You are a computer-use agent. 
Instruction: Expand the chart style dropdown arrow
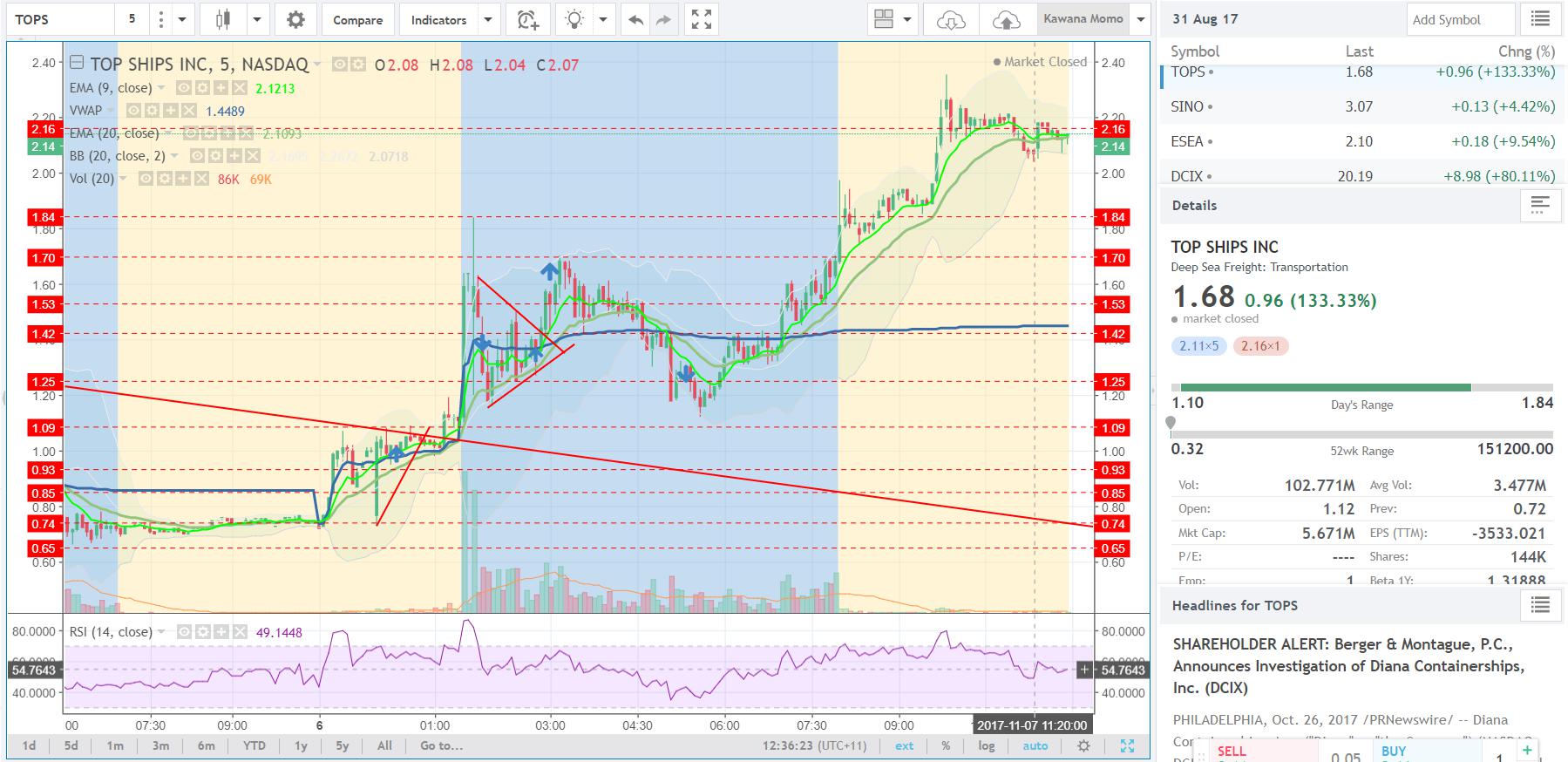(257, 19)
